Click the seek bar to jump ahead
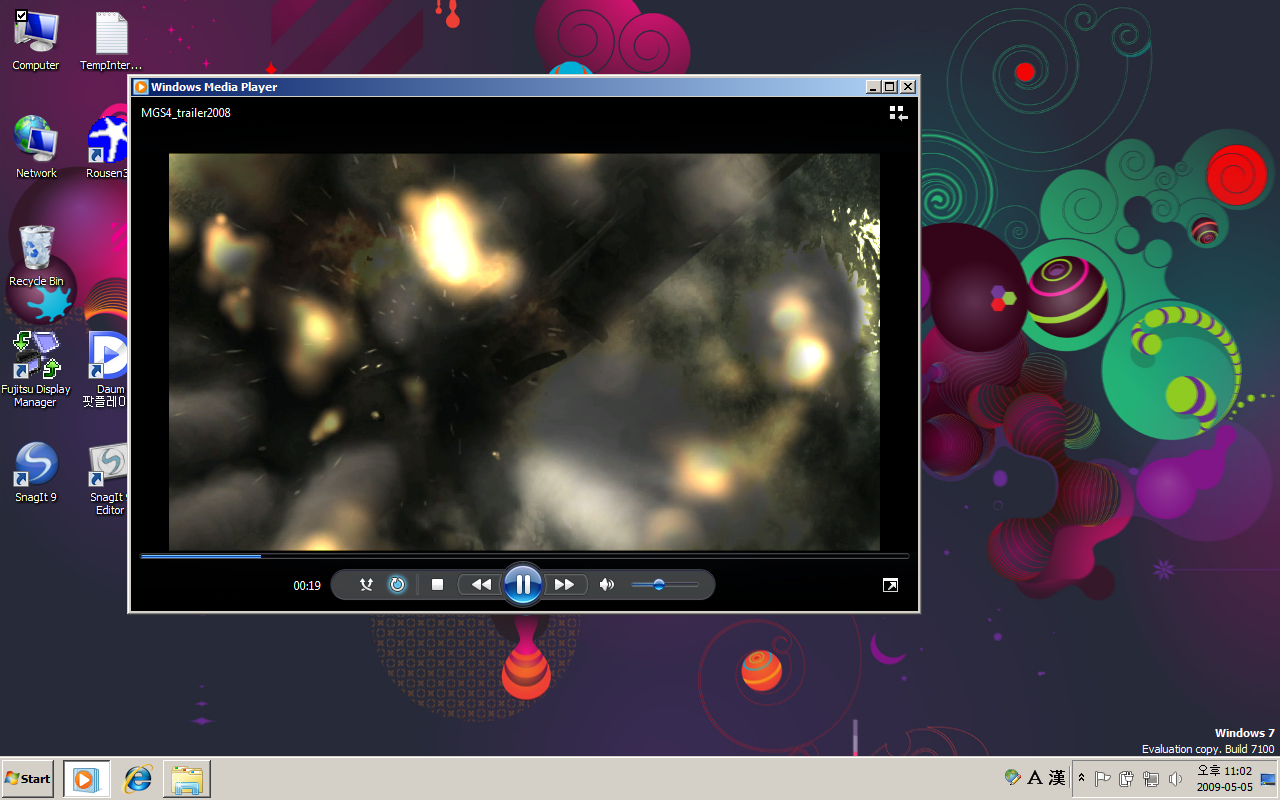 pos(524,556)
